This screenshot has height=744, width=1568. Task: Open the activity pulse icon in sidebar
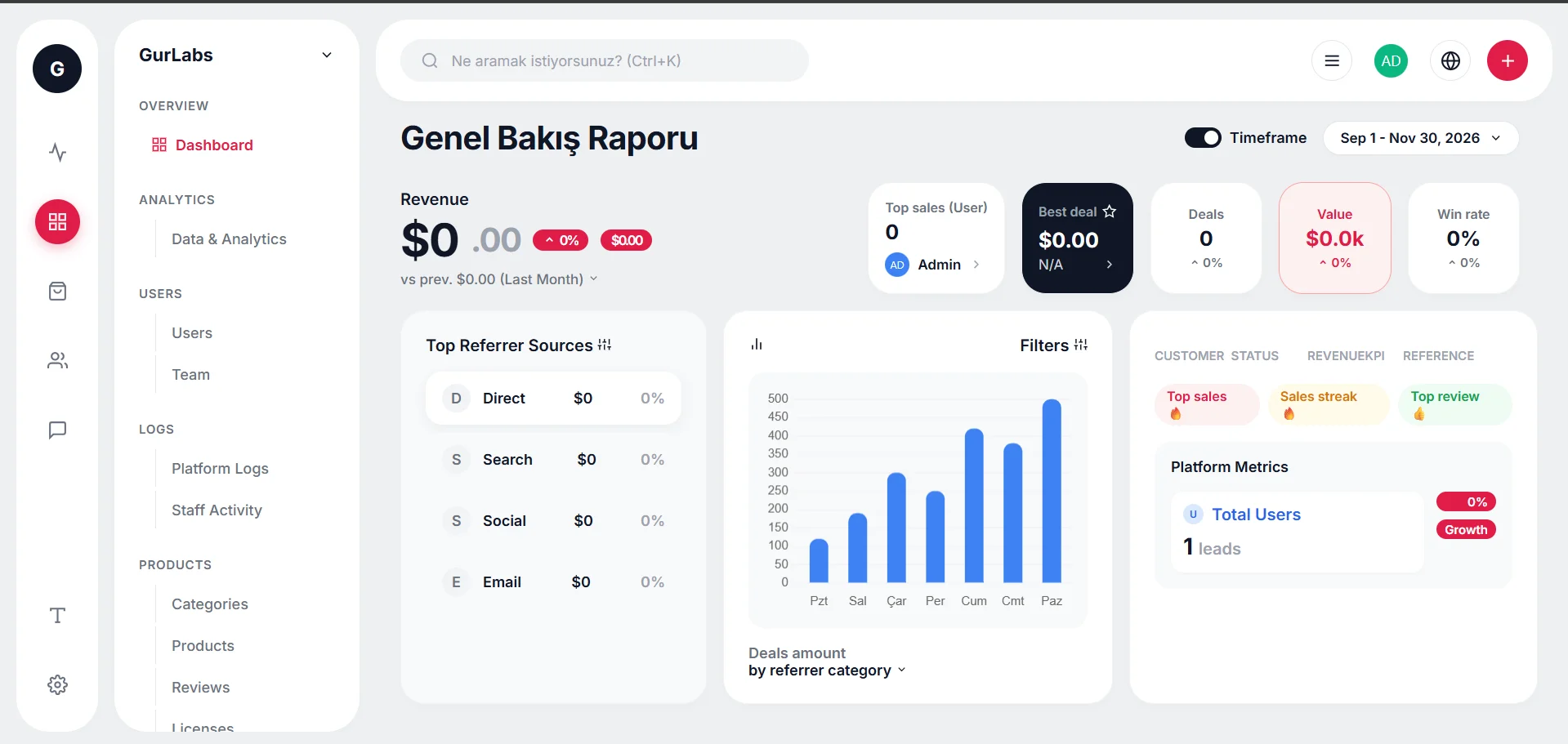[x=57, y=152]
